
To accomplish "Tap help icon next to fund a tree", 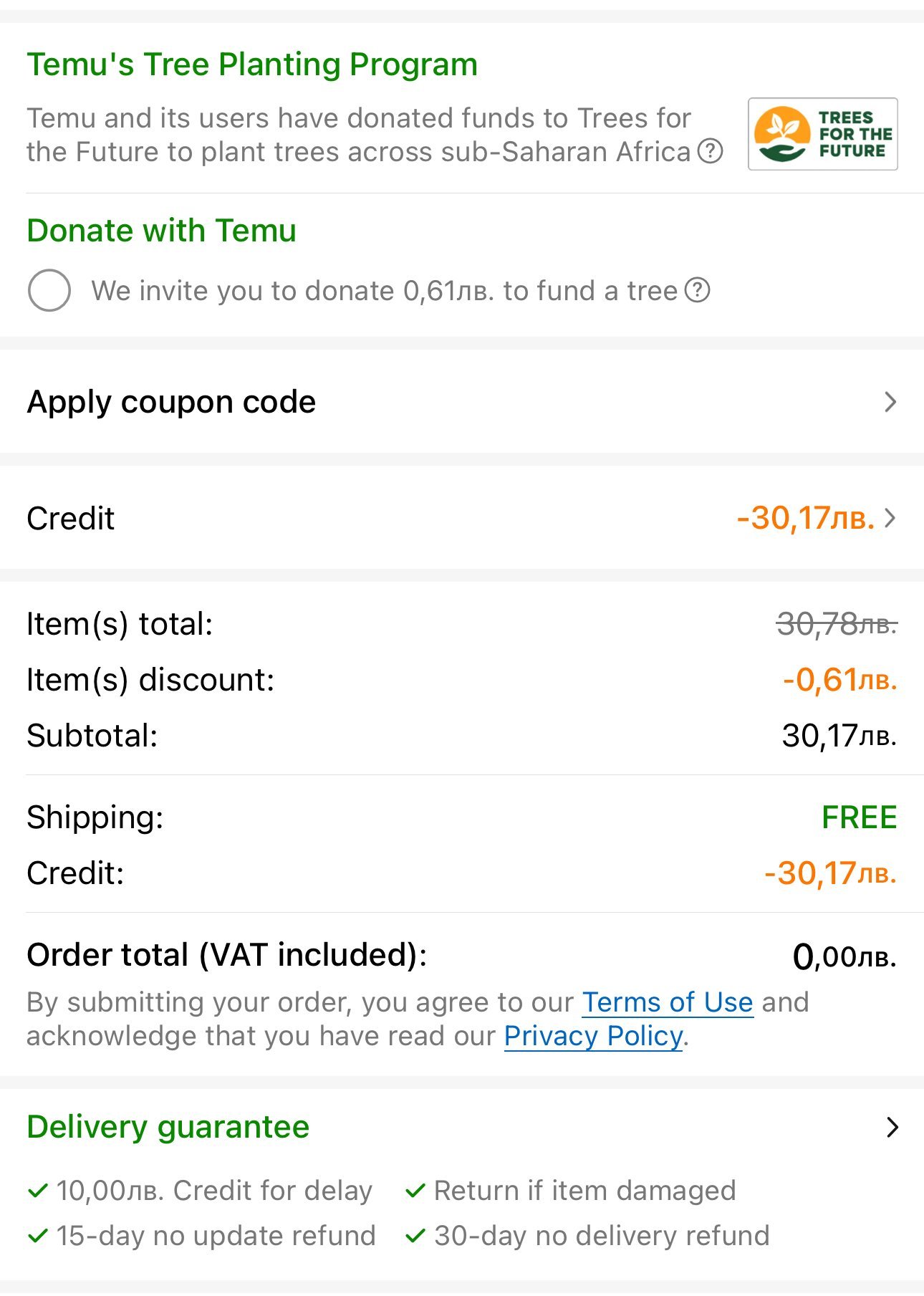I will click(x=697, y=290).
